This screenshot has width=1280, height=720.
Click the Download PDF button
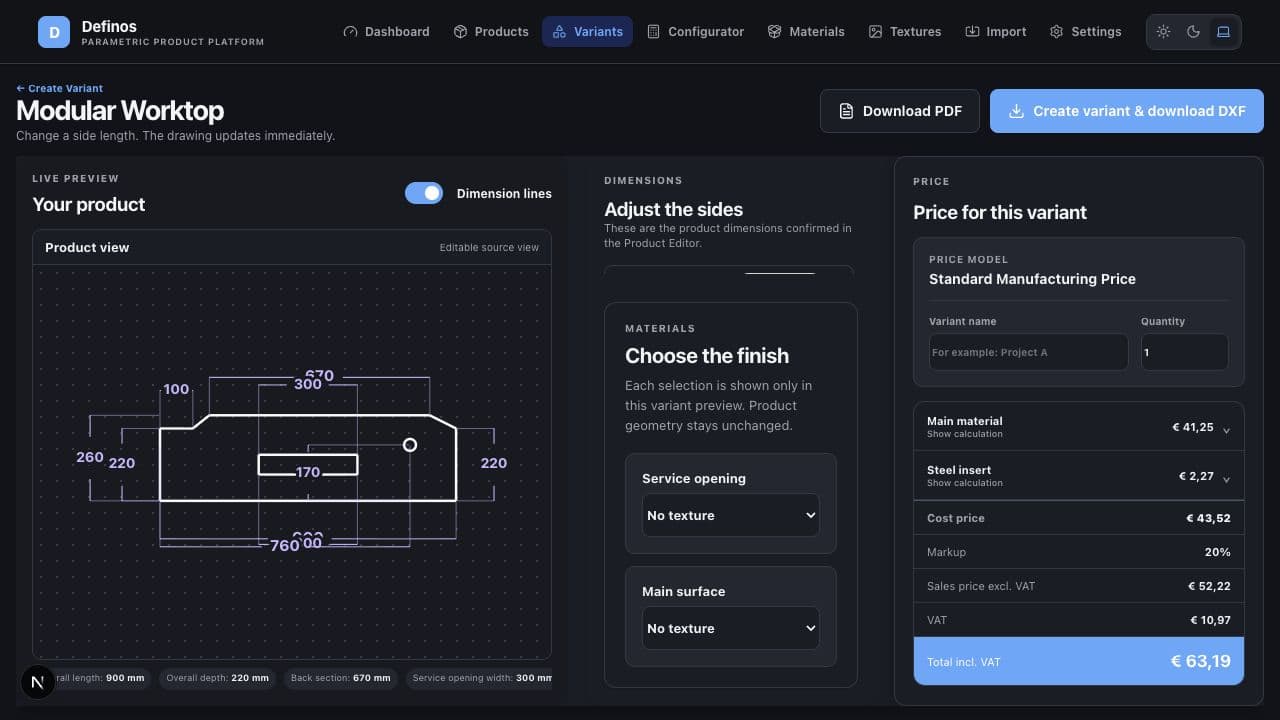pos(900,111)
